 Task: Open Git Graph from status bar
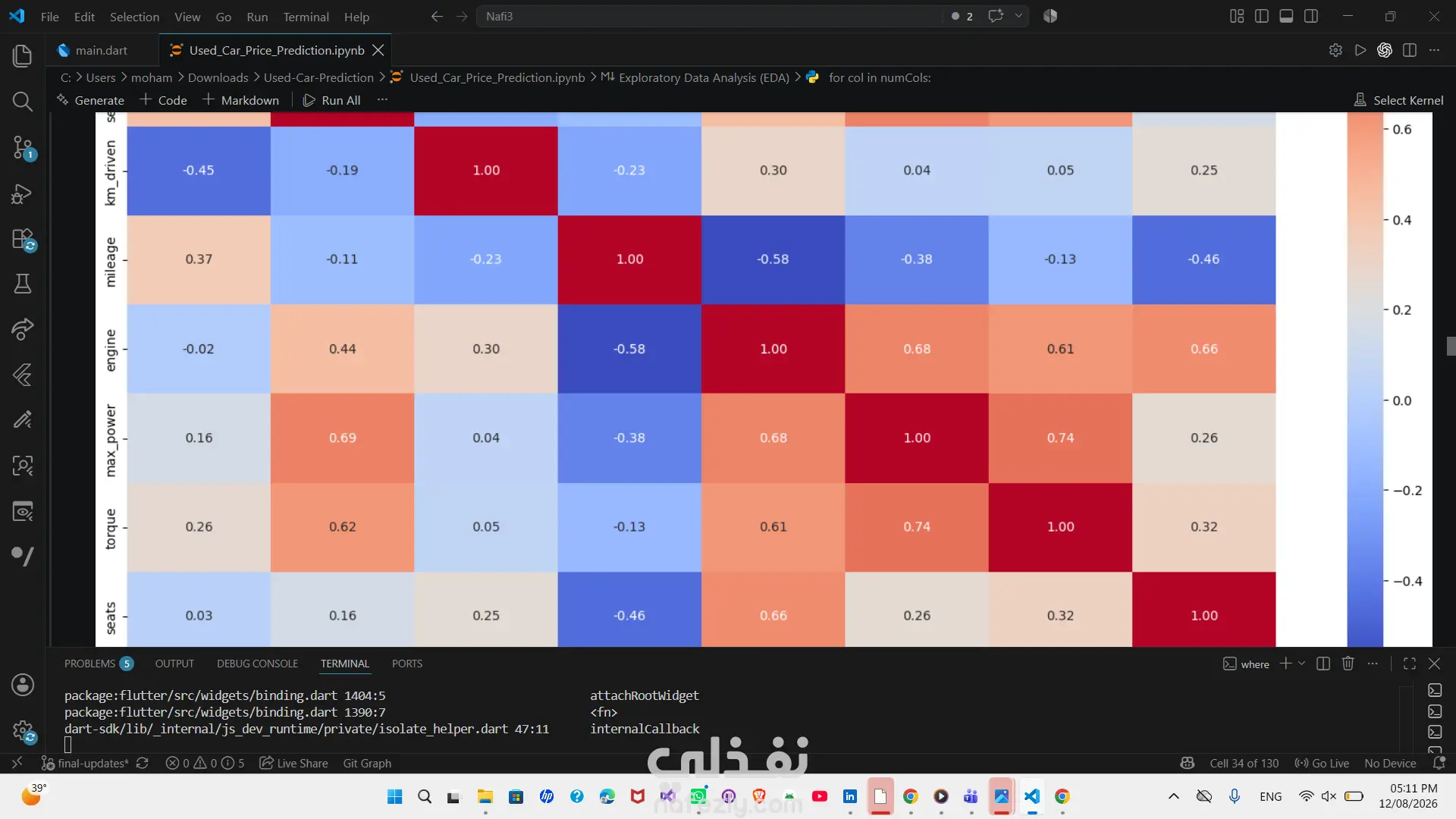tap(367, 763)
